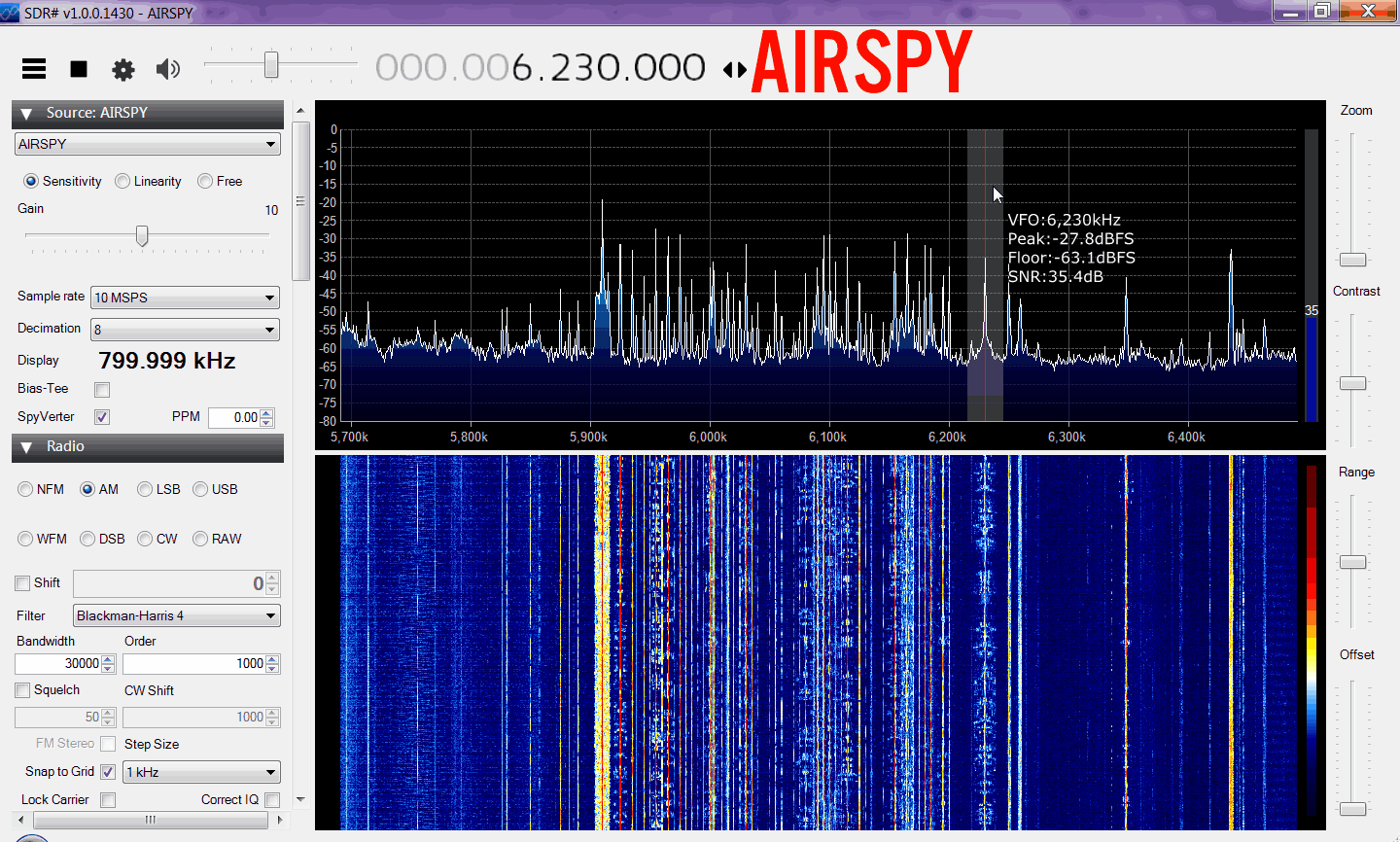
Task: Mute audio using the speaker icon
Action: [x=168, y=68]
